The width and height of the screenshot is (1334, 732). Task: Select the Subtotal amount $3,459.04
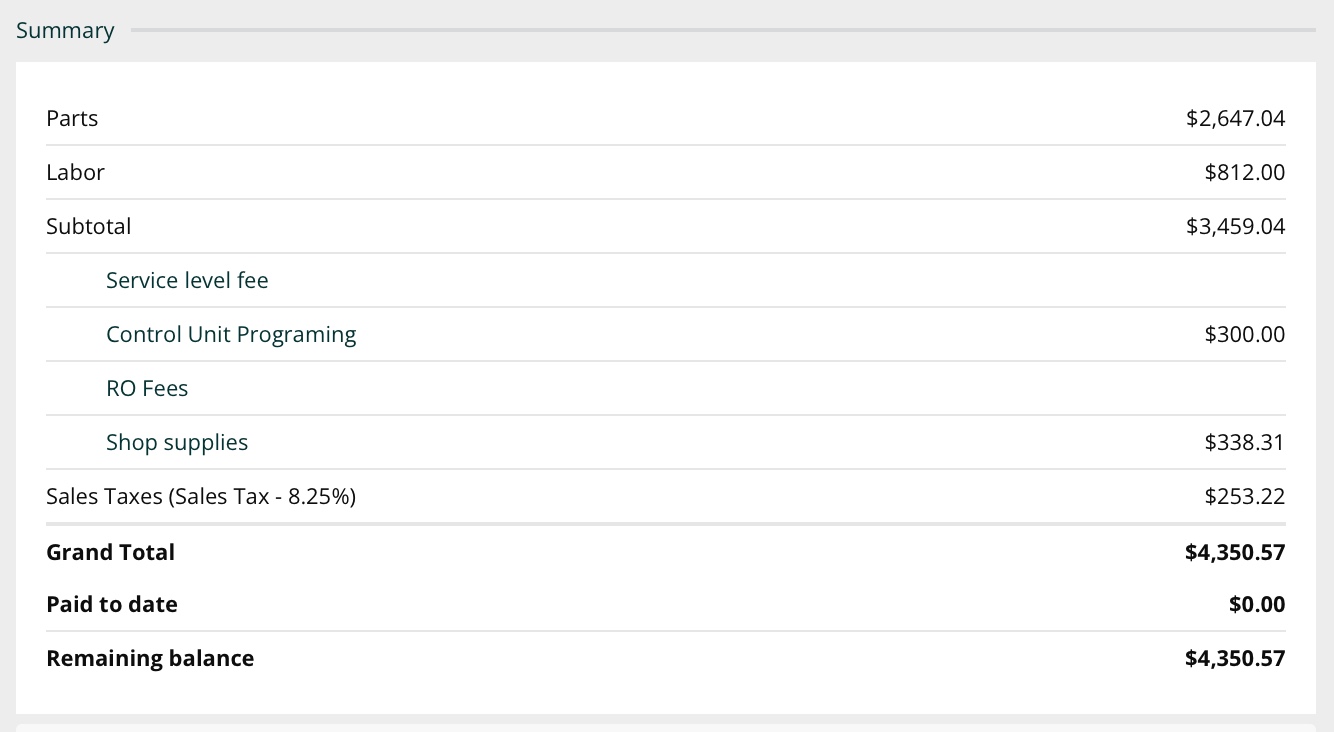pos(1235,227)
